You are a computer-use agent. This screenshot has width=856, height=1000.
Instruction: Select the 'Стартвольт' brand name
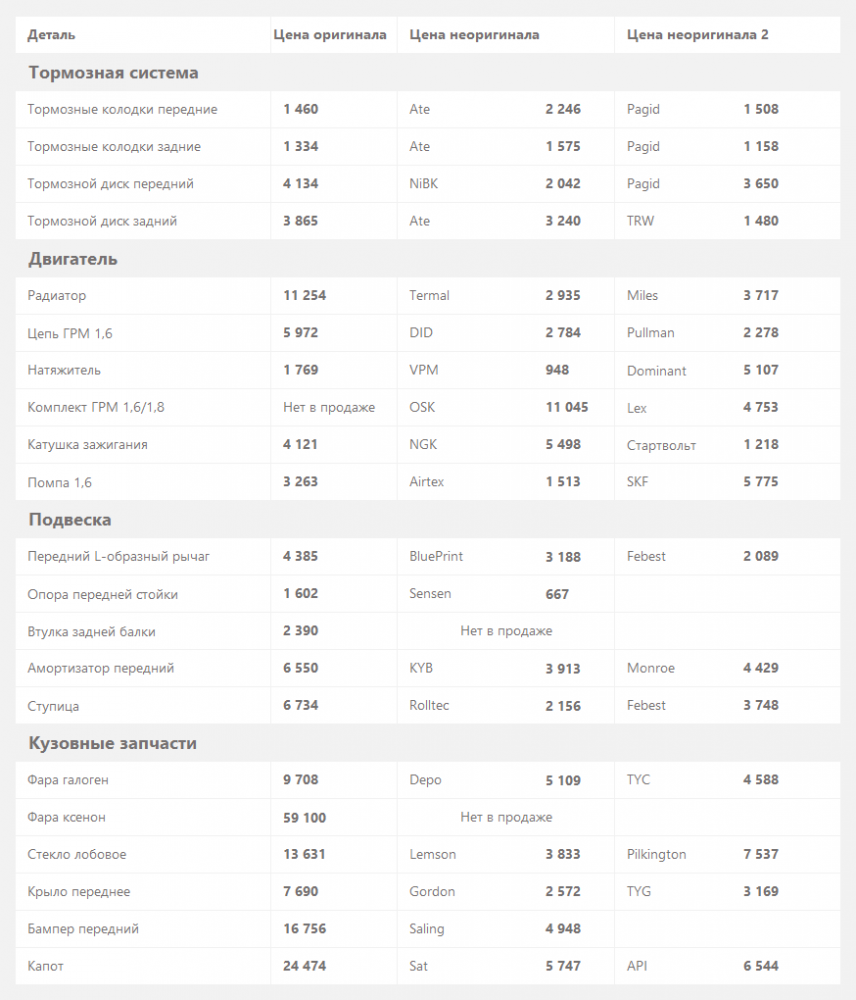point(661,445)
